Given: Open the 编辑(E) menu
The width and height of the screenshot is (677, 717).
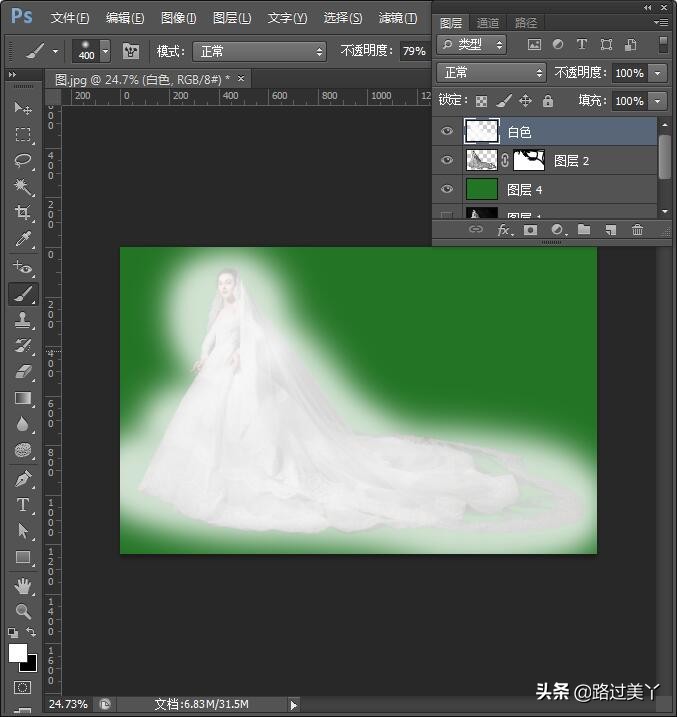Looking at the screenshot, I should (x=125, y=18).
